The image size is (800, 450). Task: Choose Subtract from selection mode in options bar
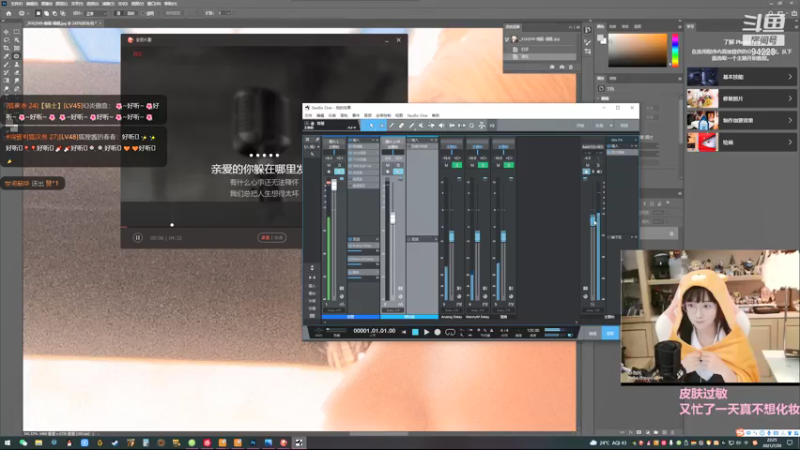55,13
